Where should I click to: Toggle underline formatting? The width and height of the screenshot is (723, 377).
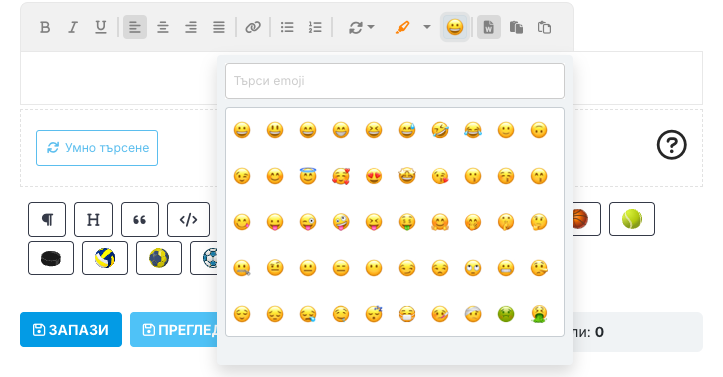point(101,27)
